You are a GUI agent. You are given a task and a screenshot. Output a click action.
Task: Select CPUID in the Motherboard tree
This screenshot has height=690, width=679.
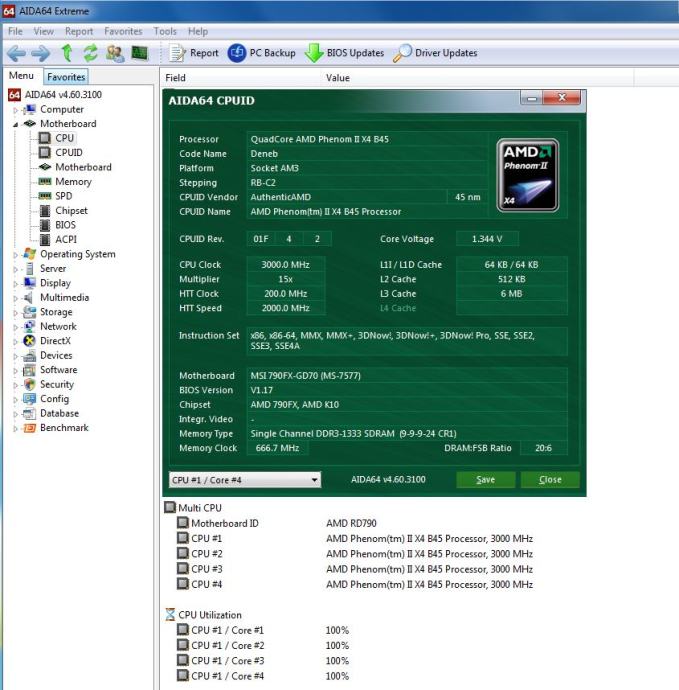(x=68, y=153)
